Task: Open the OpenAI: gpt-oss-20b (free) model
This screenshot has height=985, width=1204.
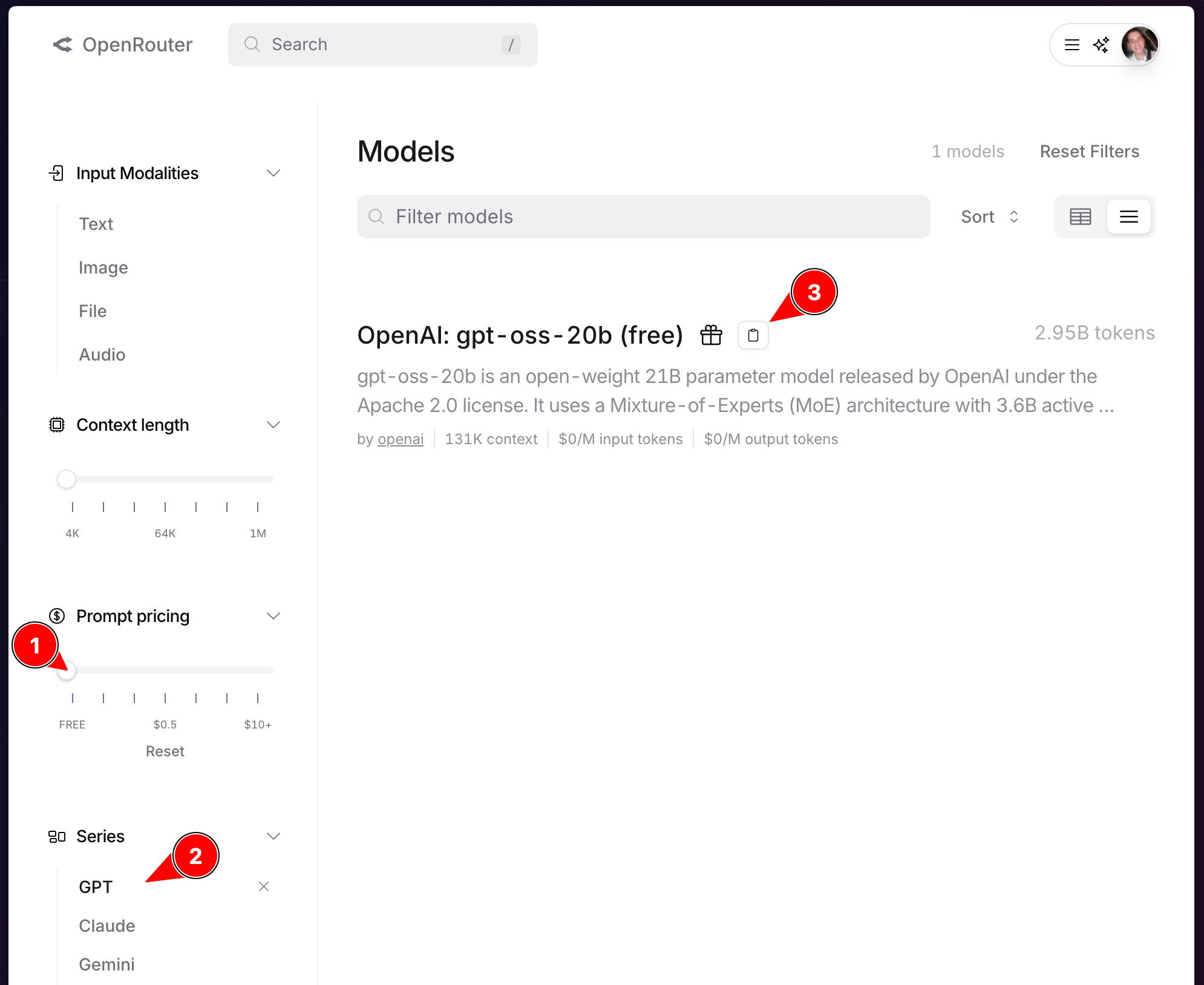Action: coord(520,335)
